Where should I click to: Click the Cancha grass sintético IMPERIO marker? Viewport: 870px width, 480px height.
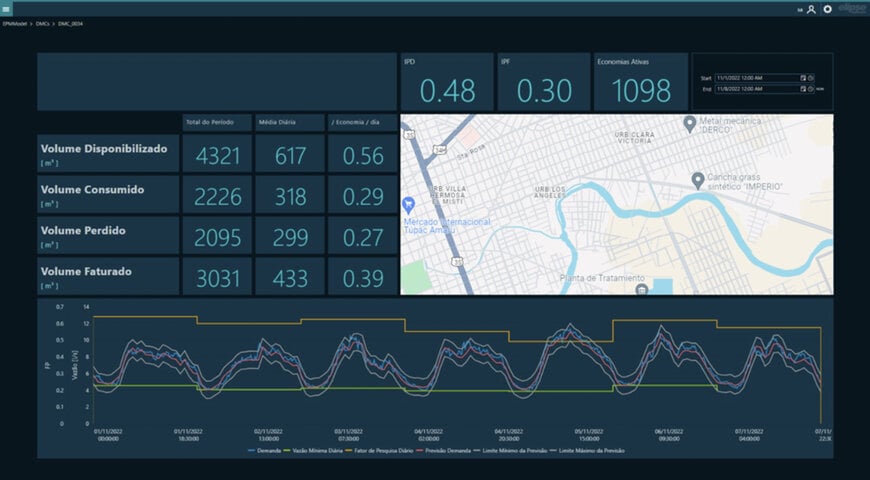[697, 179]
